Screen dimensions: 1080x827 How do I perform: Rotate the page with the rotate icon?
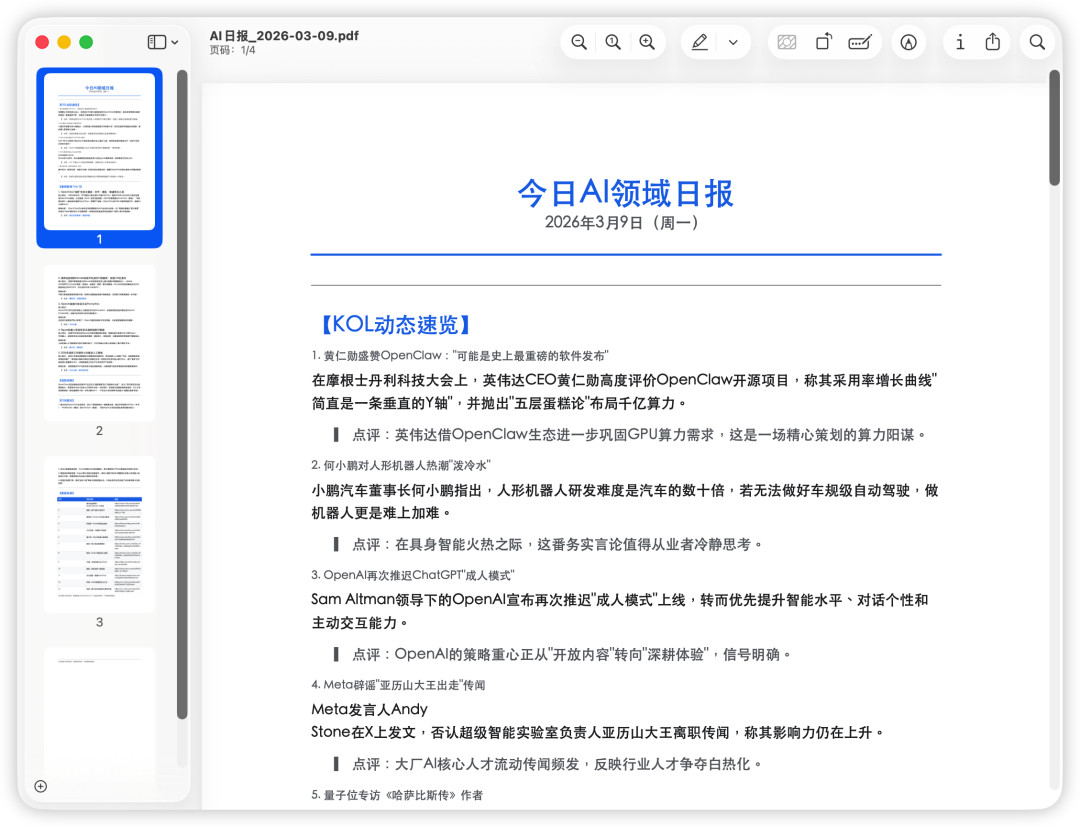[823, 42]
